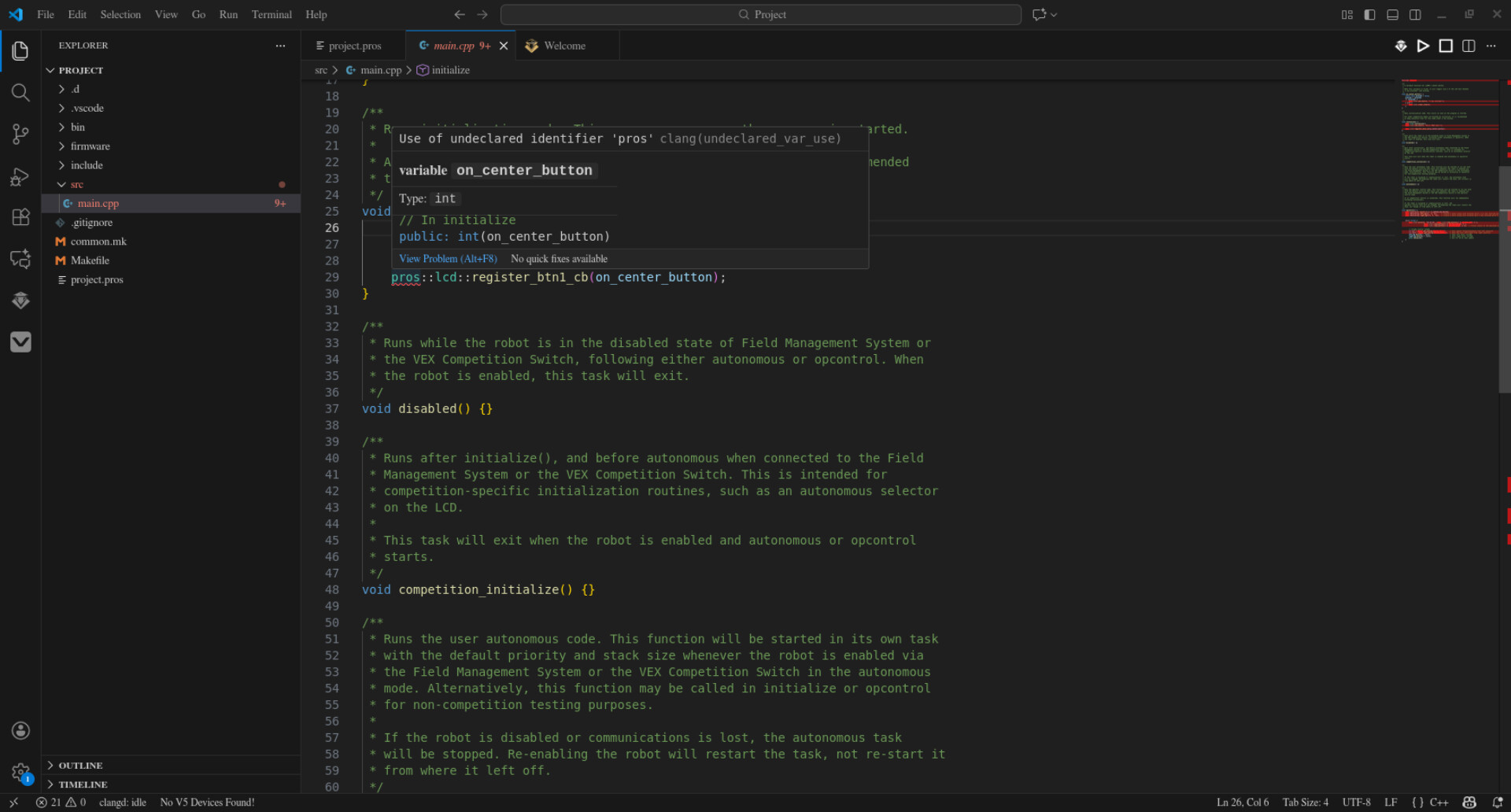Toggle the Secondary Side Bar visibility
Screen dimensions: 1511x812
(1415, 14)
